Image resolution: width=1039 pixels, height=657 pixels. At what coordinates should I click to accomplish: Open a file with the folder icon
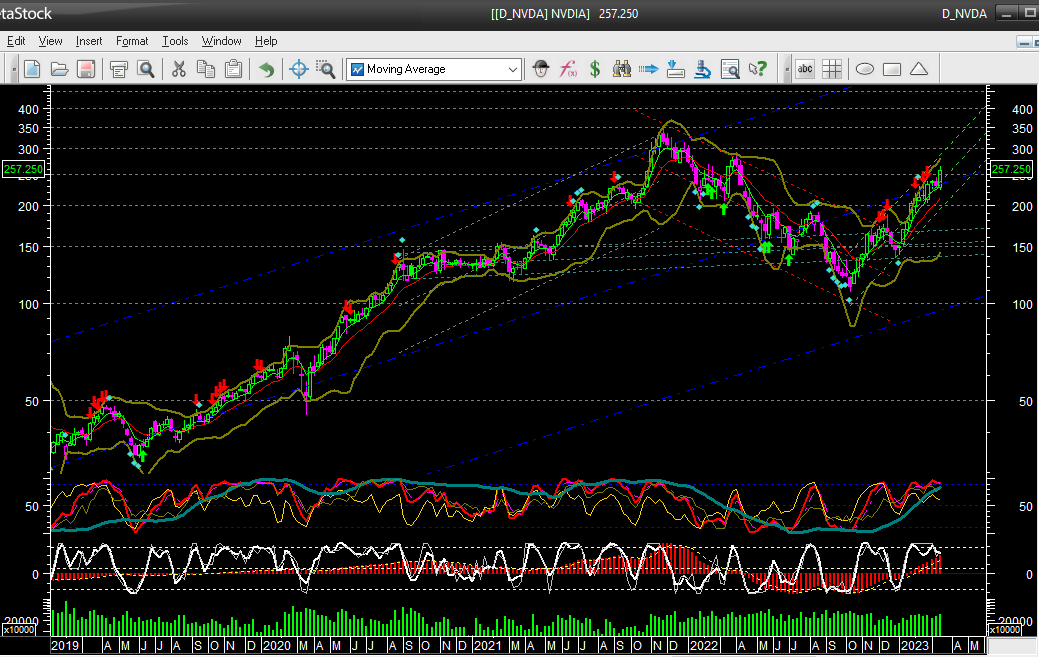coord(59,69)
